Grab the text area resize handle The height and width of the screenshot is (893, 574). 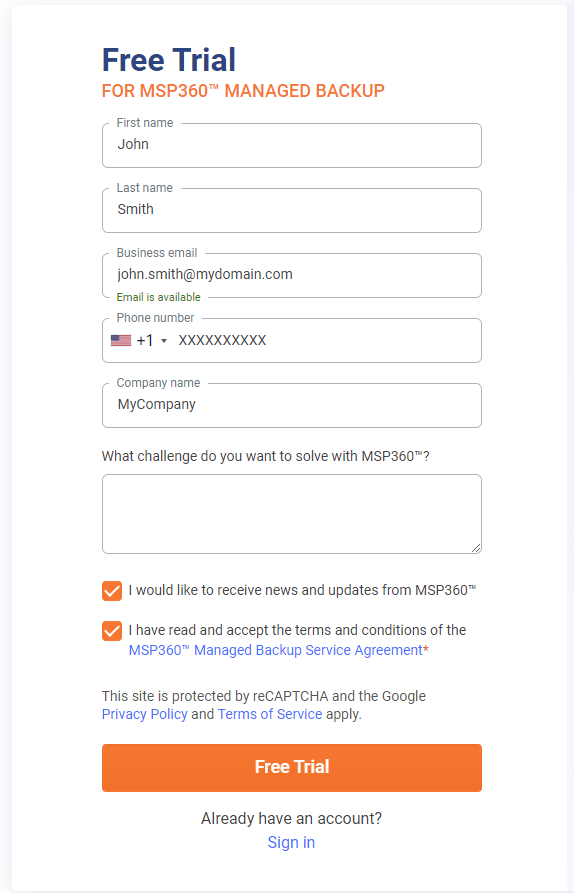tap(476, 548)
